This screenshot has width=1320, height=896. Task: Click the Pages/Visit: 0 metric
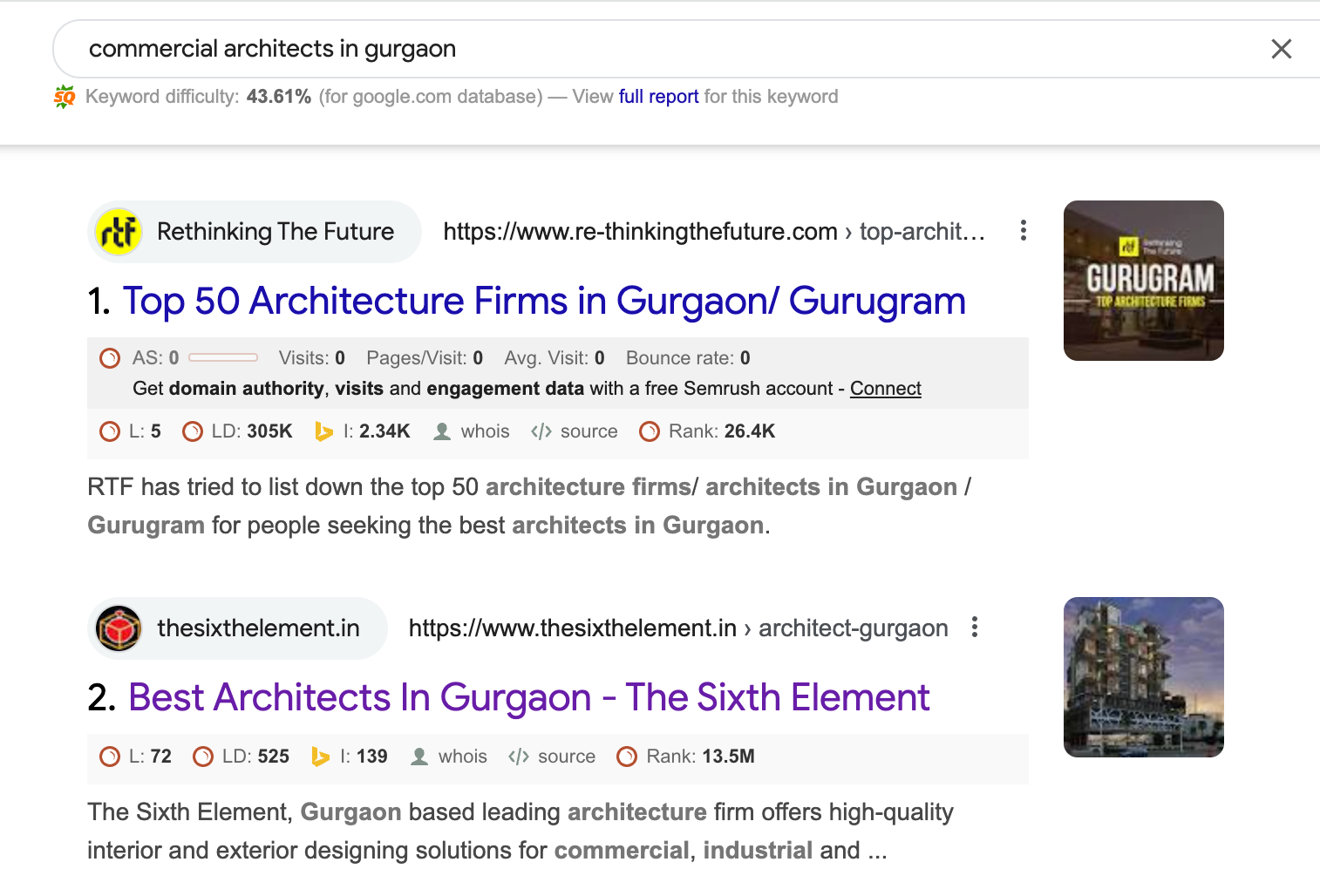click(x=425, y=358)
